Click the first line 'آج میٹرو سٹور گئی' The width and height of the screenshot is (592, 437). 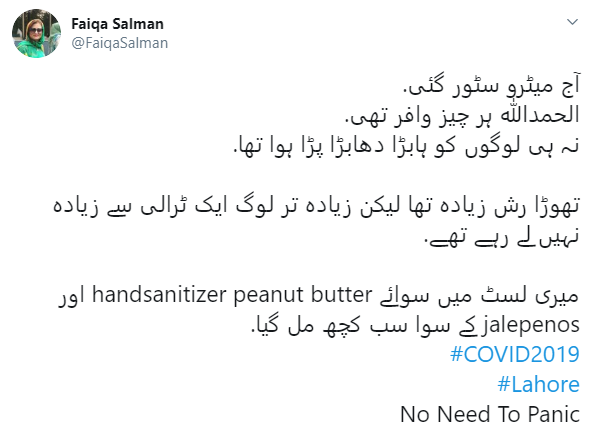pyautogui.click(x=492, y=86)
